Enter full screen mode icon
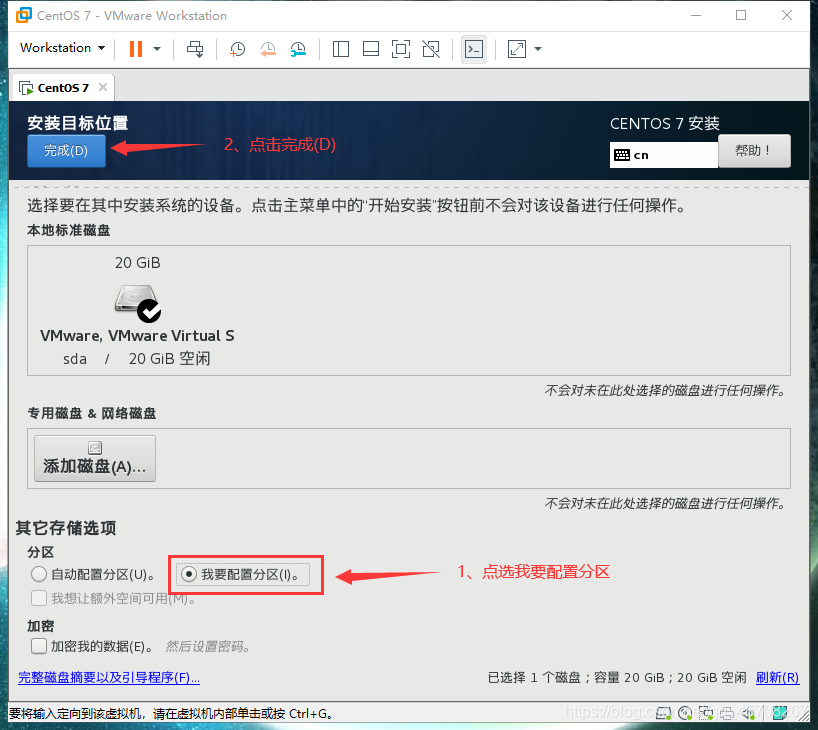This screenshot has width=818, height=730. 401,49
